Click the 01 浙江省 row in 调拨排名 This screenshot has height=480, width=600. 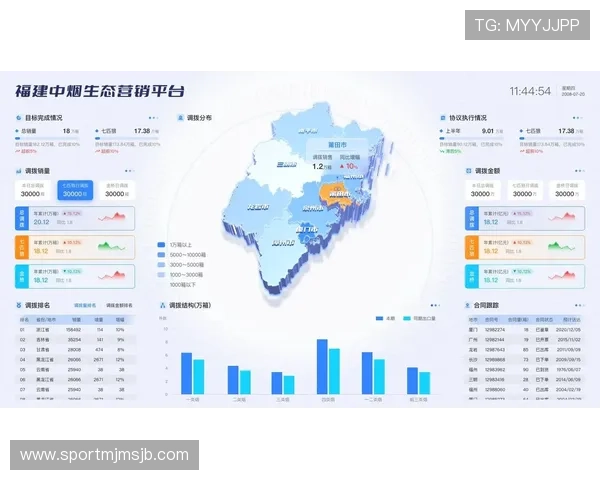click(x=75, y=330)
